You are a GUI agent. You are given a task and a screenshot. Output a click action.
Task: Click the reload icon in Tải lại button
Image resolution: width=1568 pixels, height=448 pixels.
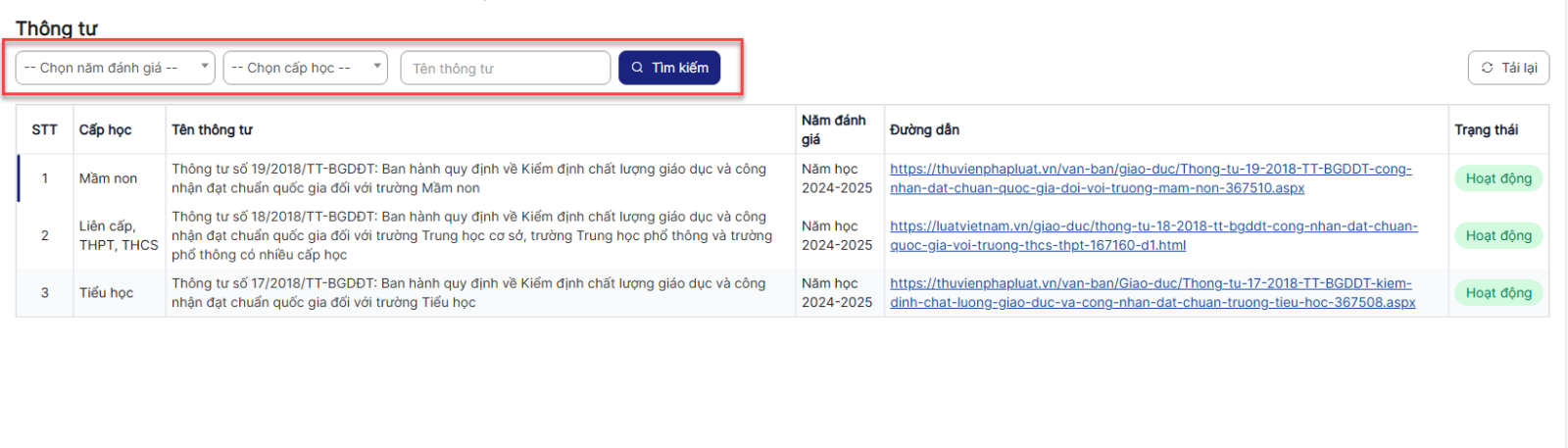1487,68
